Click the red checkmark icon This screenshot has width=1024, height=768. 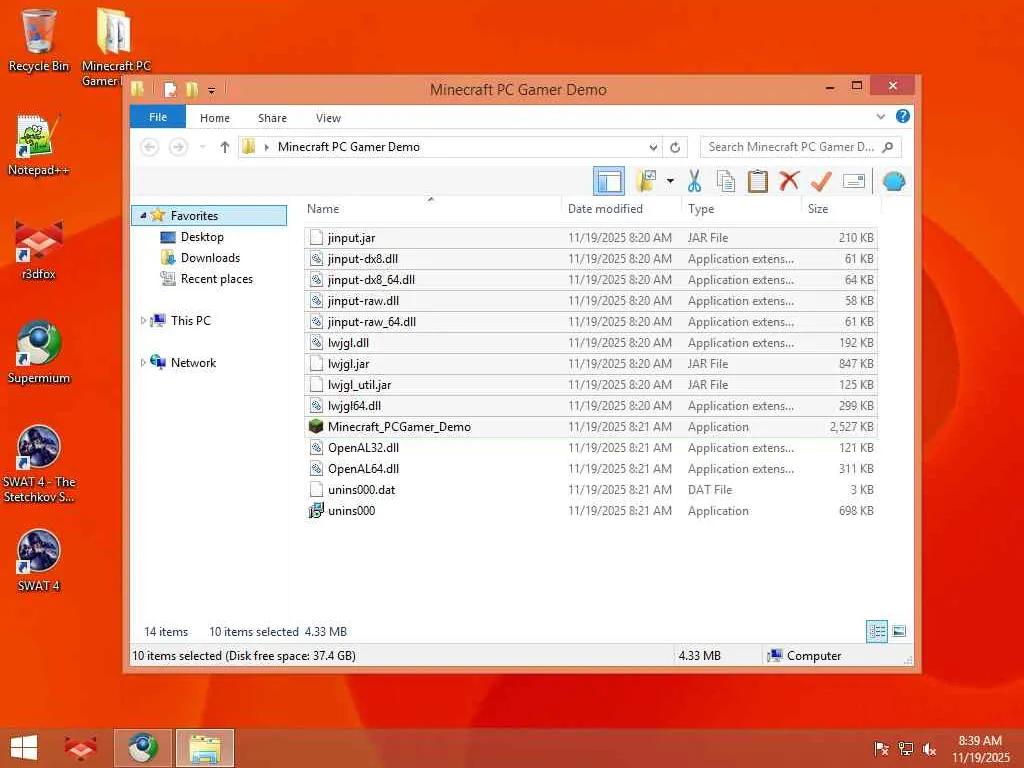click(x=821, y=181)
